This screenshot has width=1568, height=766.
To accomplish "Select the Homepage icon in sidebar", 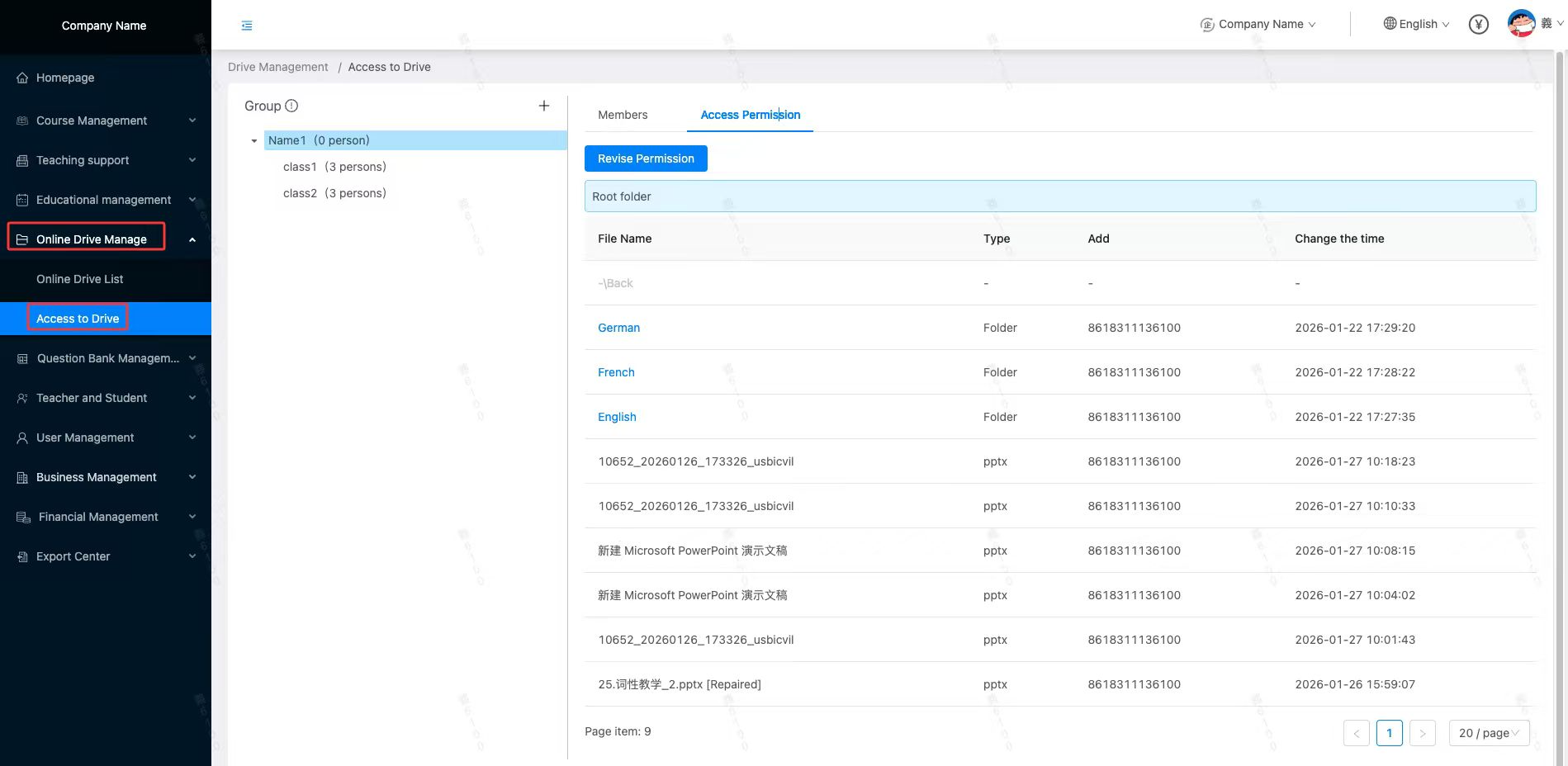I will pyautogui.click(x=21, y=77).
